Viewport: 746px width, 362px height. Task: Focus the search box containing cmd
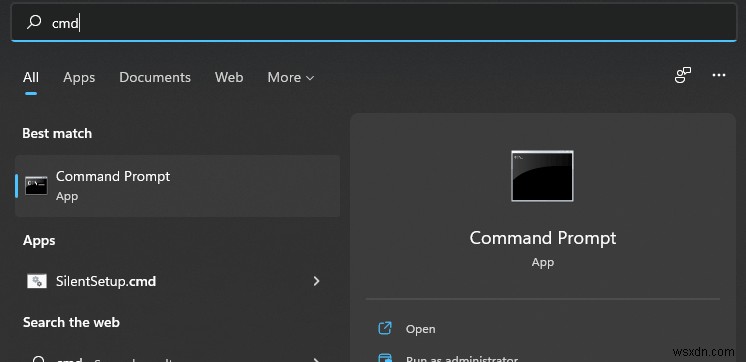374,22
